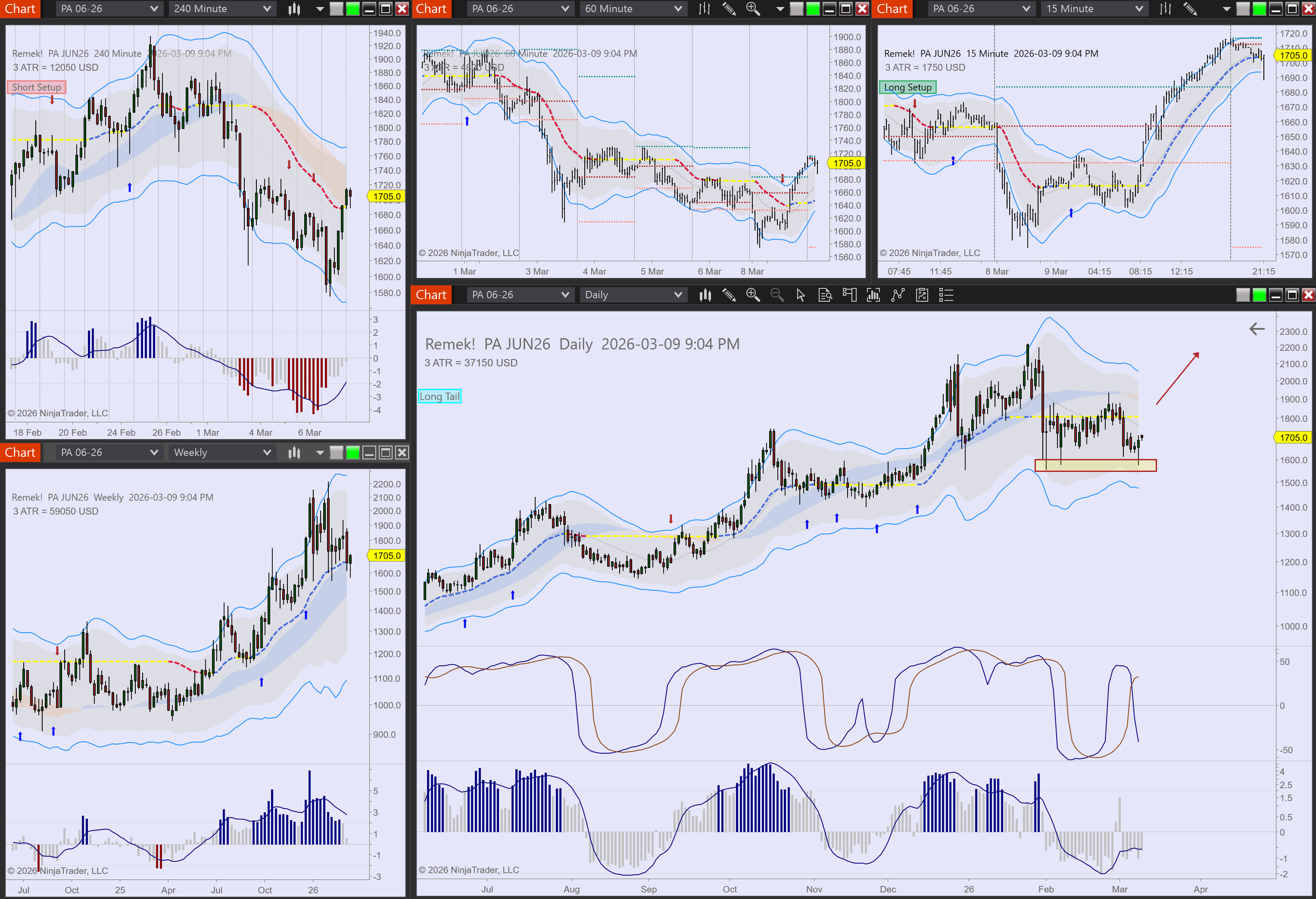1316x899 pixels.
Task: Open Indicators icon in Daily chart toolbar
Action: pyautogui.click(x=873, y=295)
